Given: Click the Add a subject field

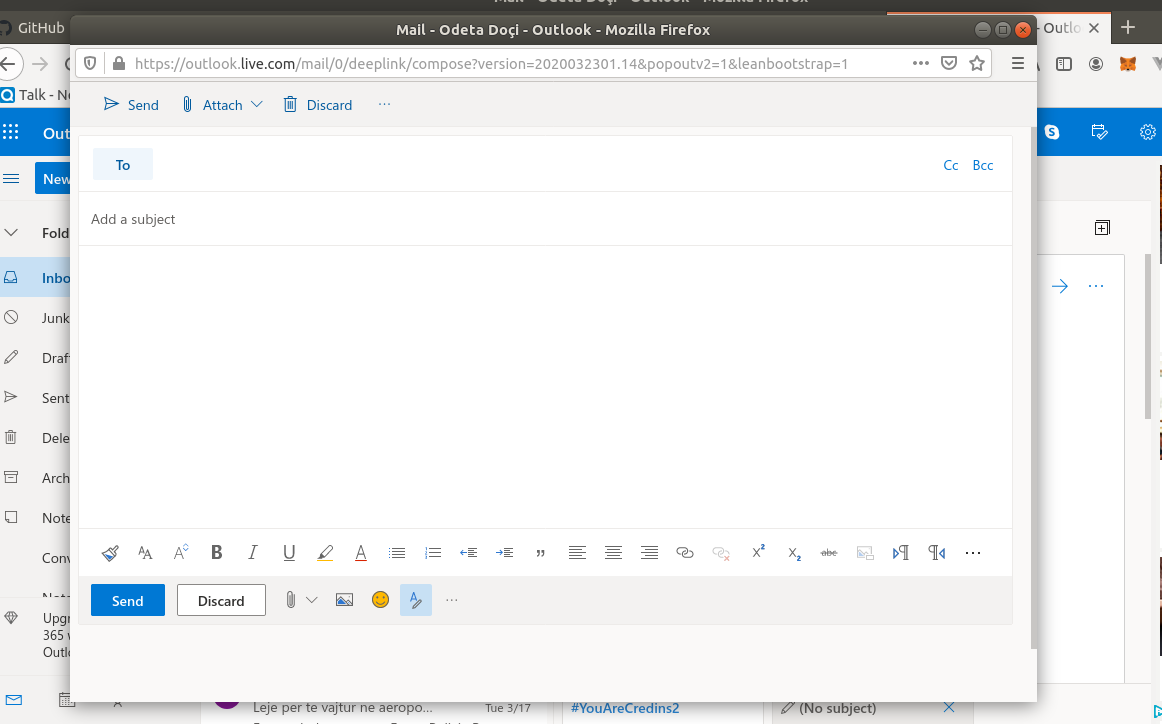Looking at the screenshot, I should coord(545,219).
